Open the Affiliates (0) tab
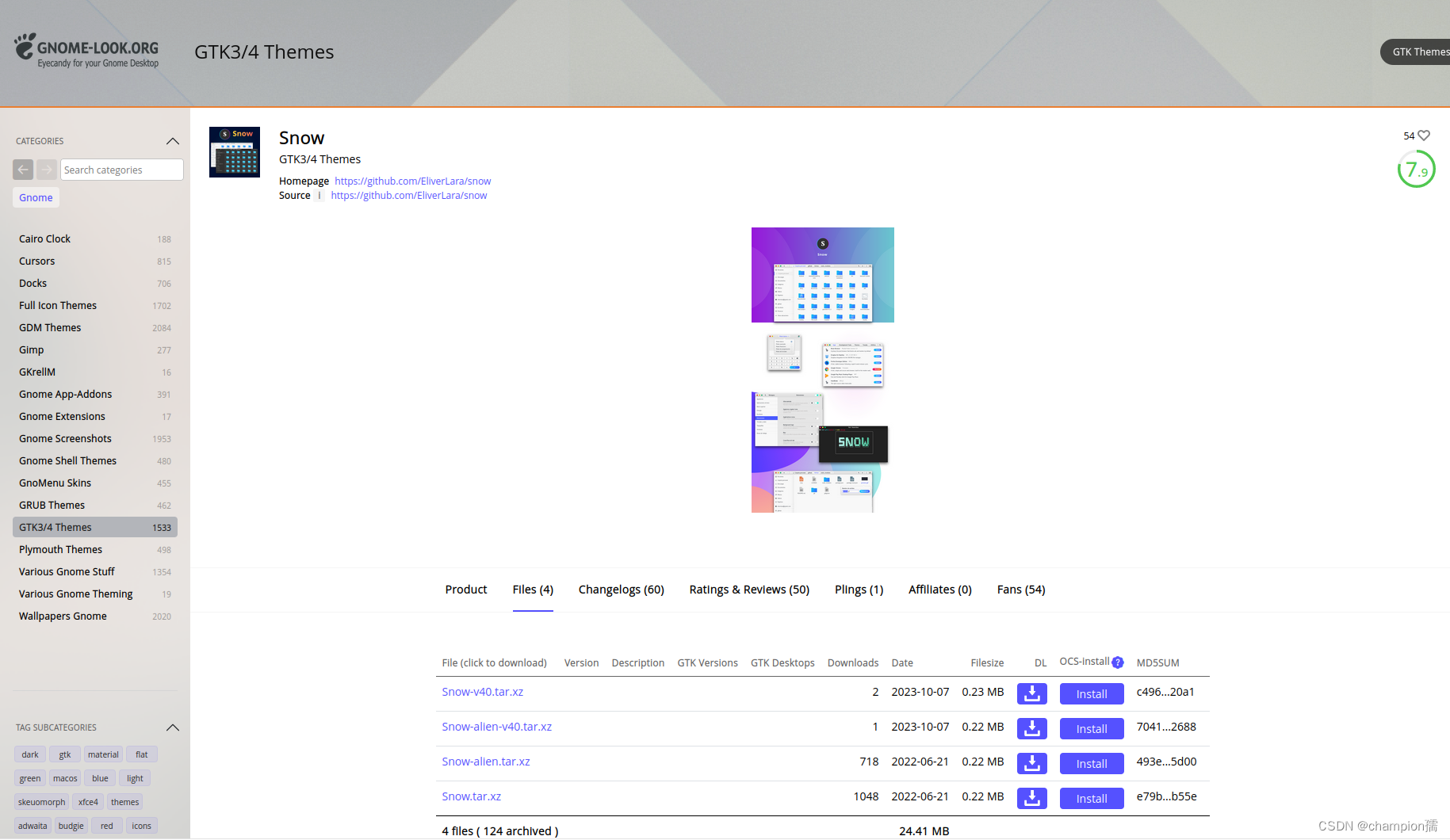Screen dimensions: 1450x840 click(x=940, y=590)
